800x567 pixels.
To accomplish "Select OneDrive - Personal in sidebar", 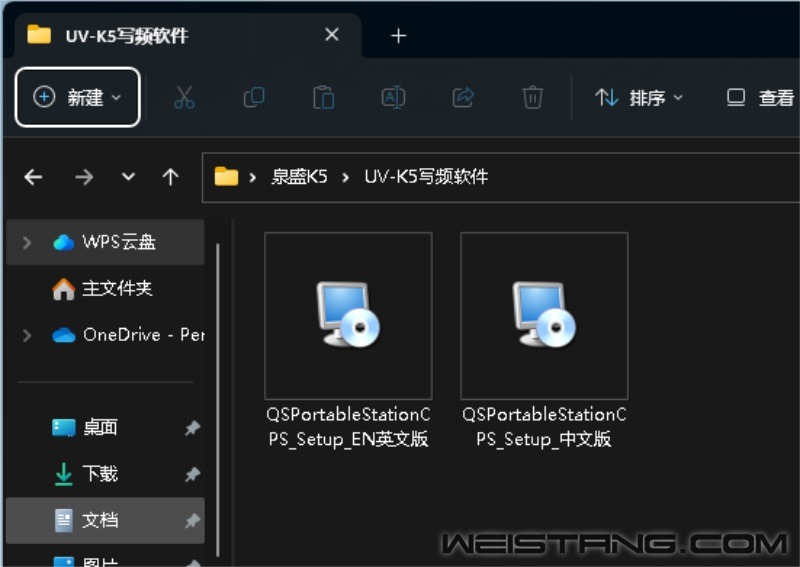I will tap(105, 335).
